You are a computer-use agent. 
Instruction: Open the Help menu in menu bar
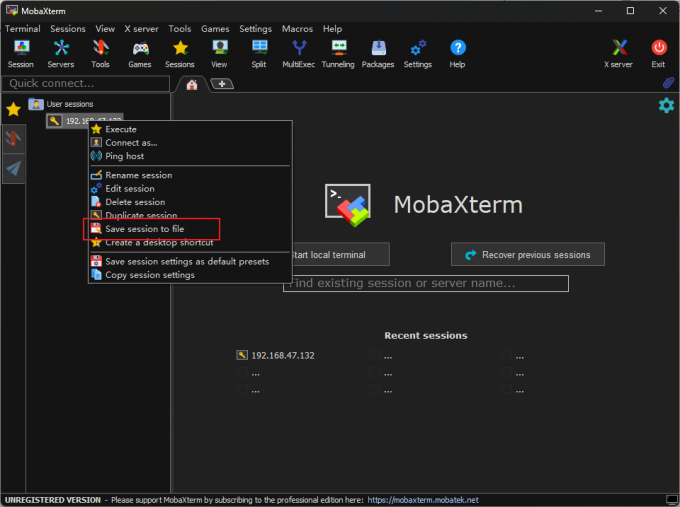(x=333, y=29)
